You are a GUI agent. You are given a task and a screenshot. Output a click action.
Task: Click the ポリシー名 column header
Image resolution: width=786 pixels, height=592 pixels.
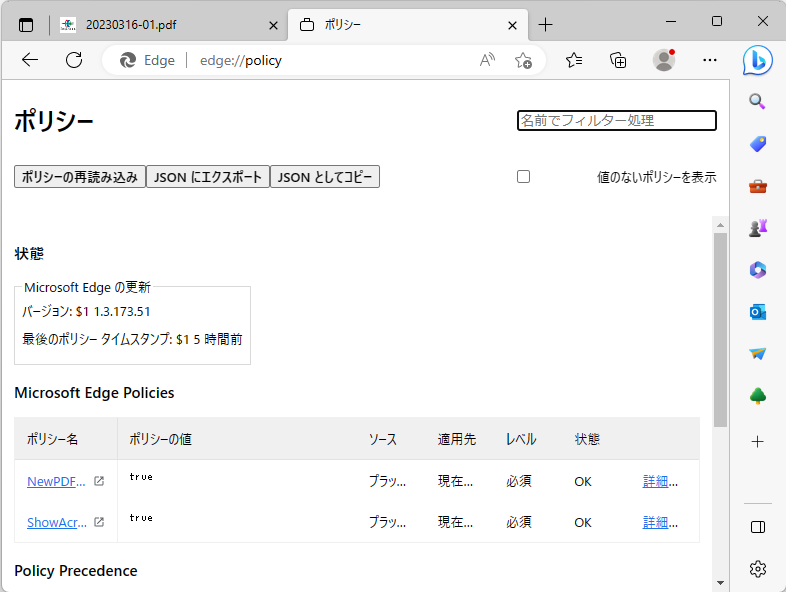[x=53, y=440]
